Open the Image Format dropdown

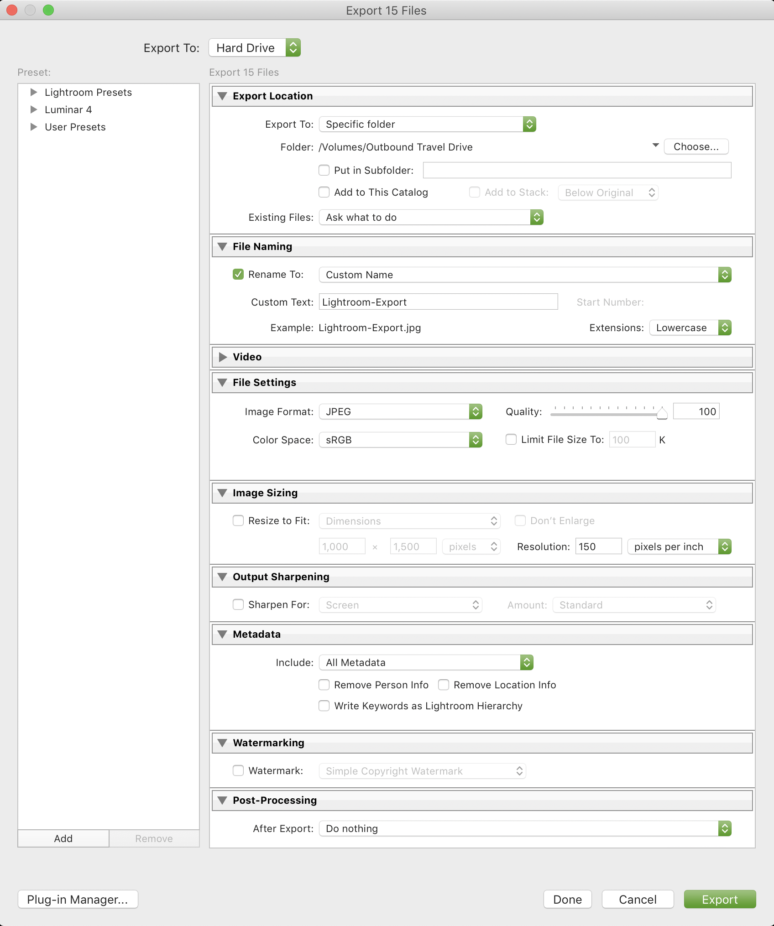point(401,411)
